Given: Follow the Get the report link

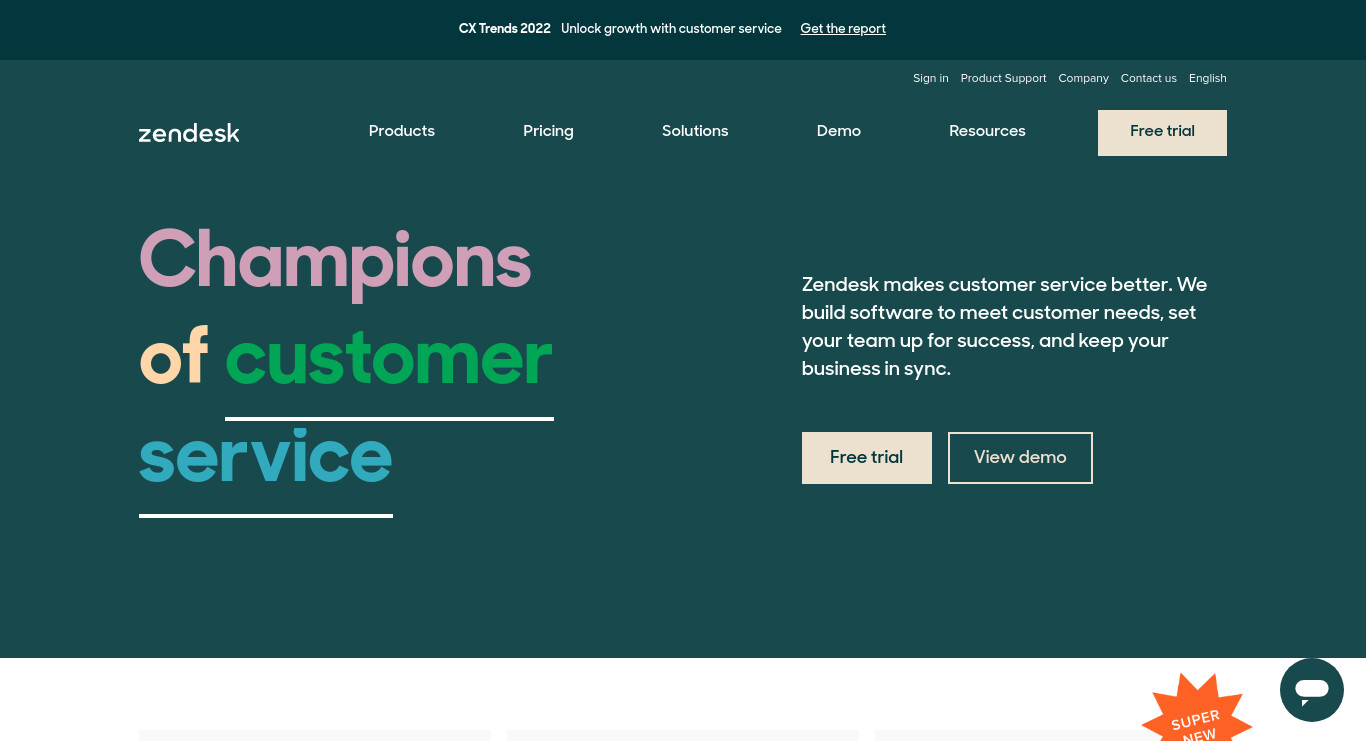Looking at the screenshot, I should pos(843,29).
